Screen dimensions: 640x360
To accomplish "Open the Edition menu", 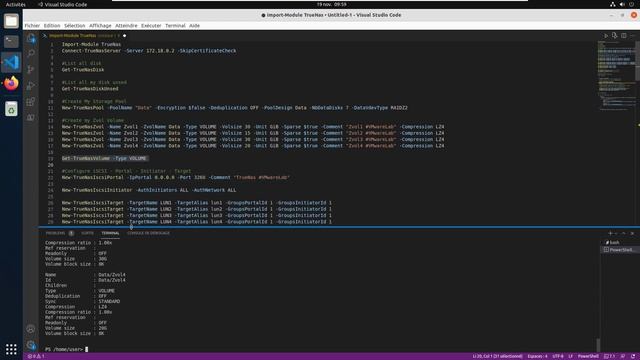I will (52, 25).
